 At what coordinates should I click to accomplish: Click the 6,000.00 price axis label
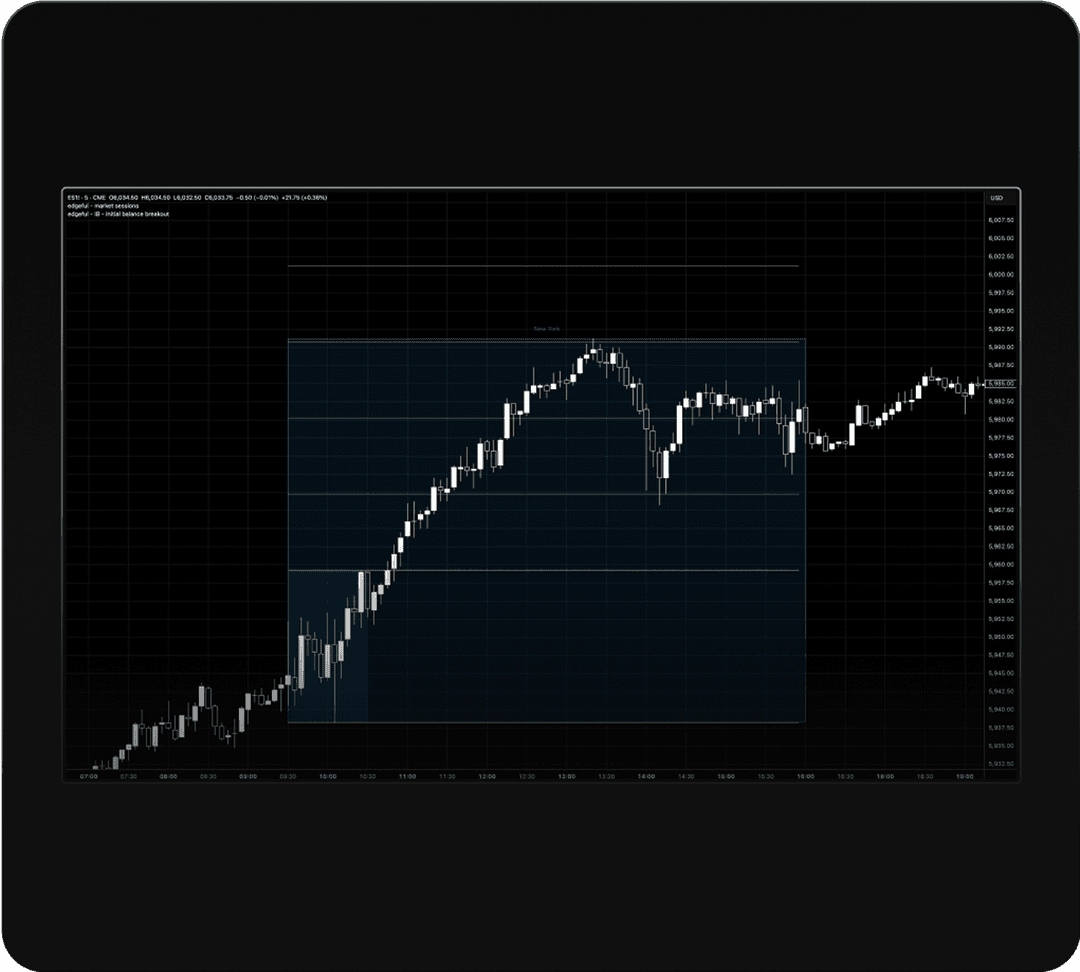[x=1000, y=274]
